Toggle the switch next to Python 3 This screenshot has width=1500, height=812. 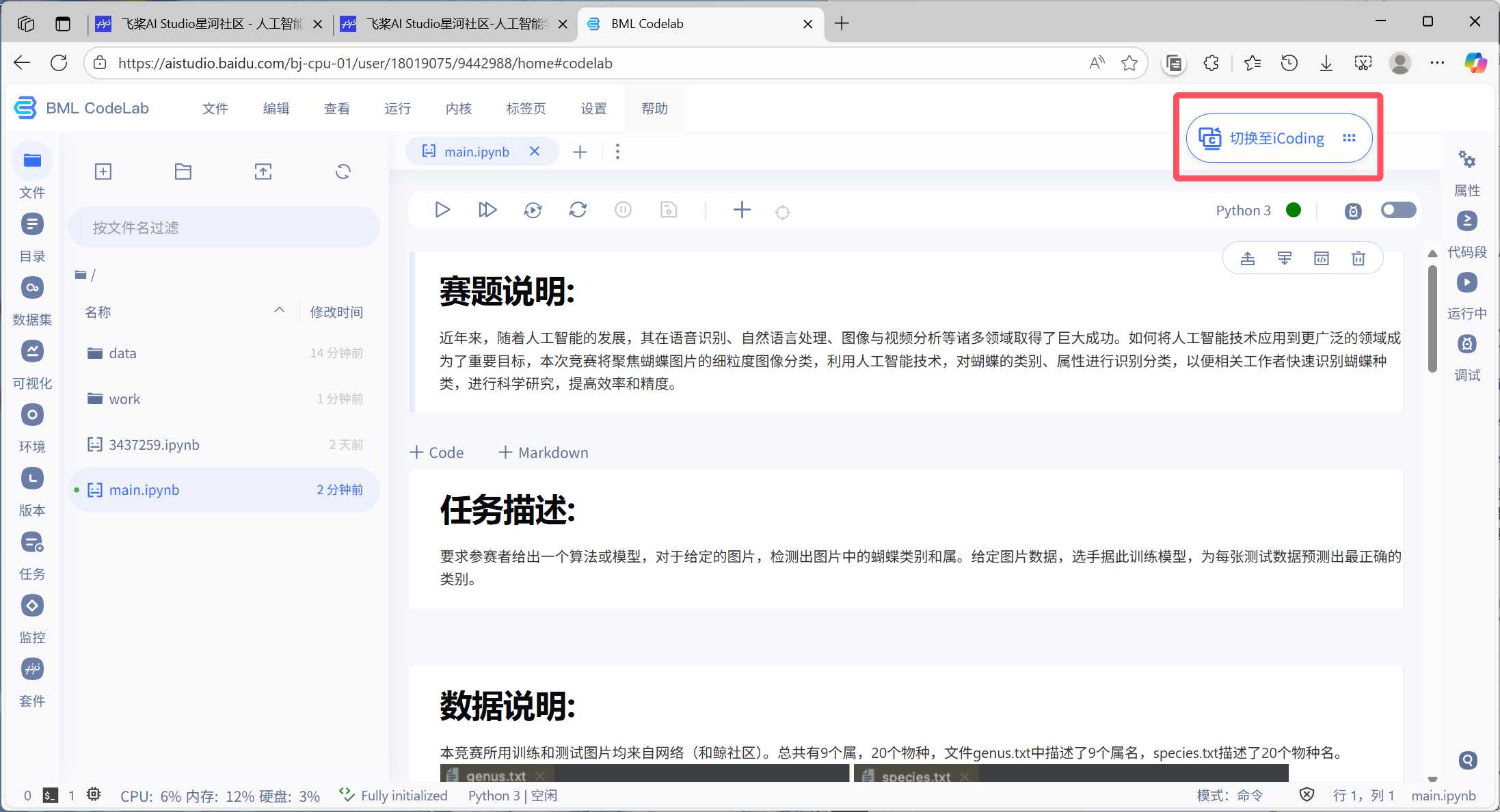(x=1397, y=210)
